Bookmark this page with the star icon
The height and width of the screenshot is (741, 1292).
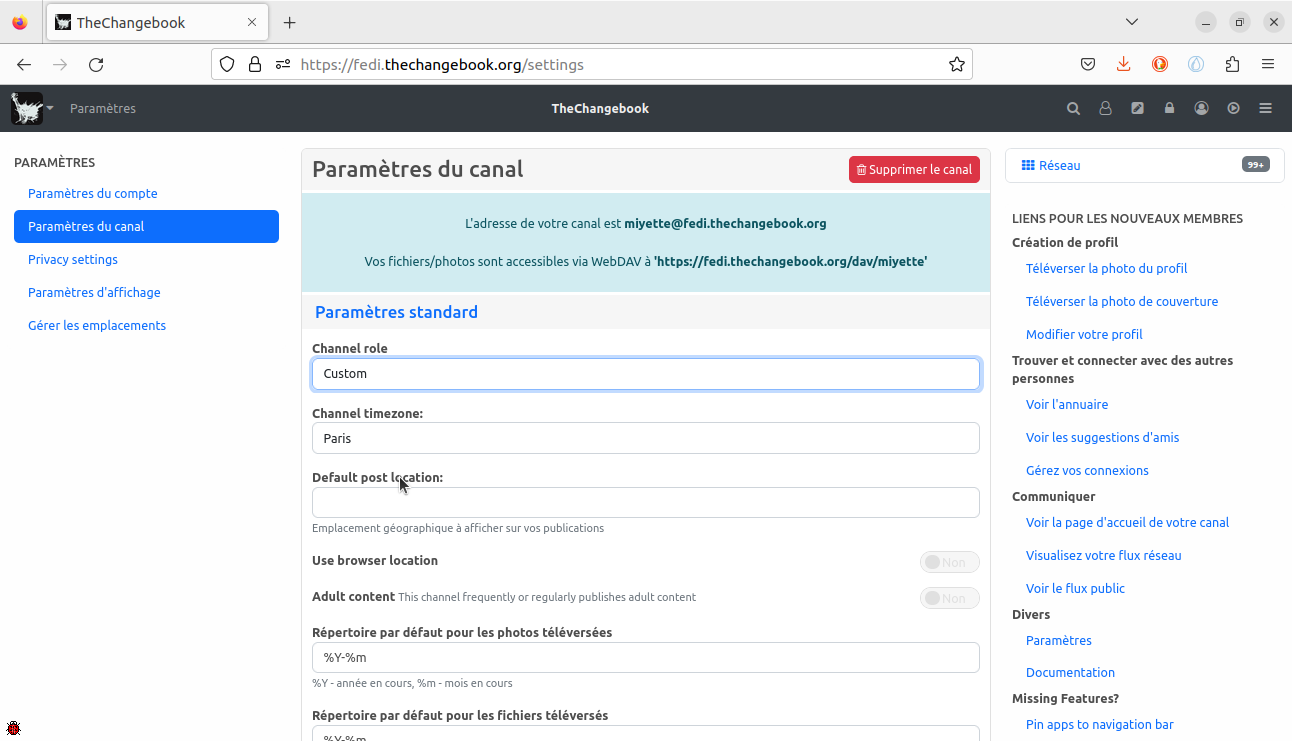click(x=956, y=64)
